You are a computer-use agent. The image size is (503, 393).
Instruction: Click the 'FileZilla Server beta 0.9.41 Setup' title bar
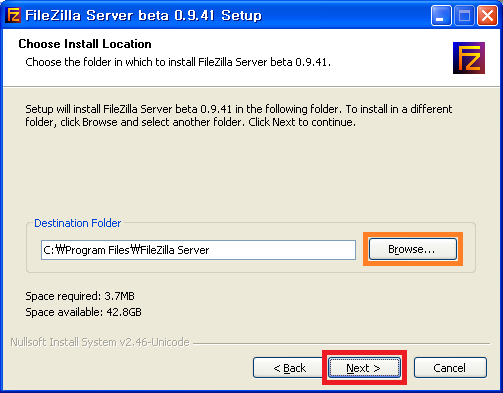(x=143, y=15)
